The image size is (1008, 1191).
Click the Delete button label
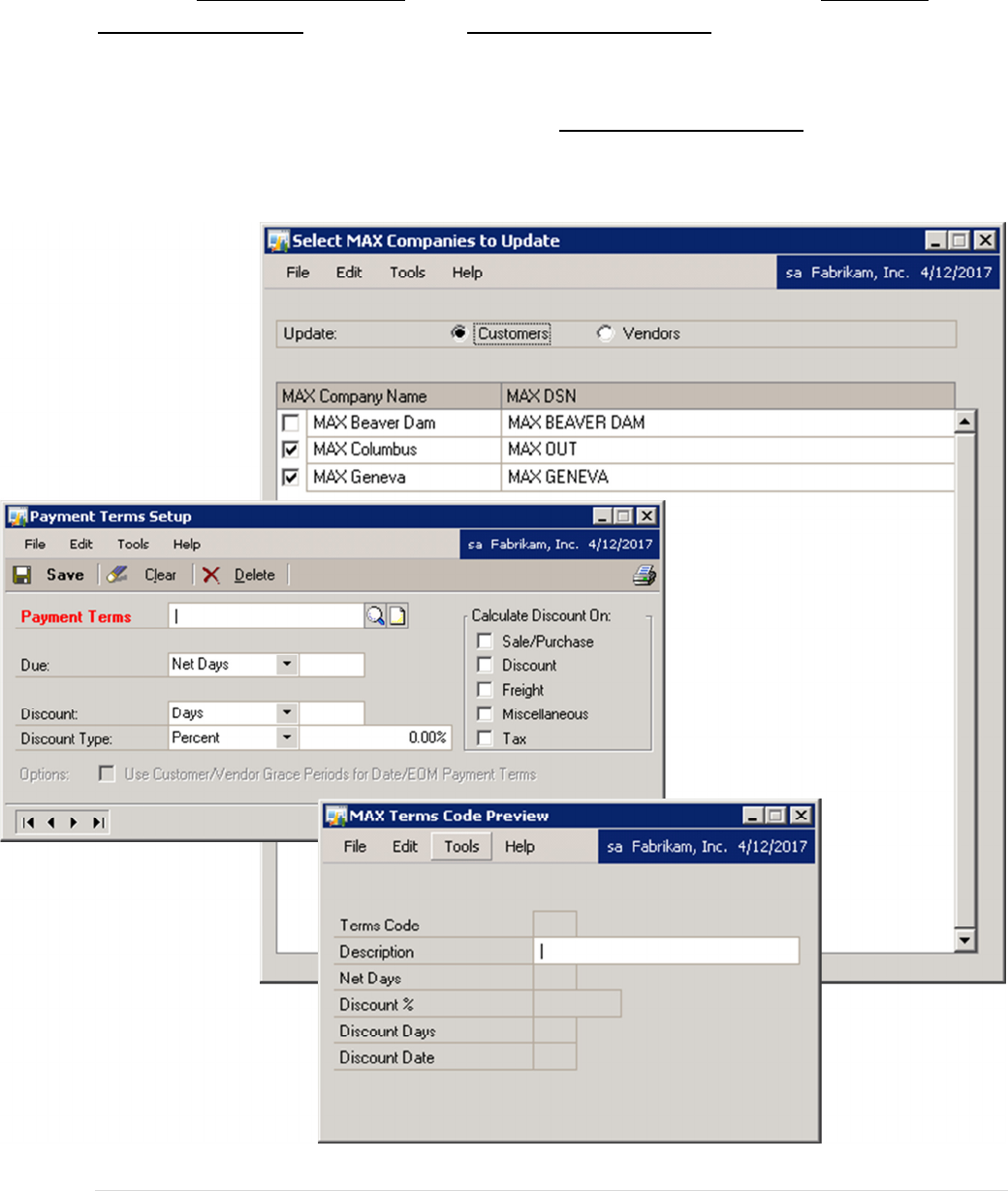(x=255, y=575)
